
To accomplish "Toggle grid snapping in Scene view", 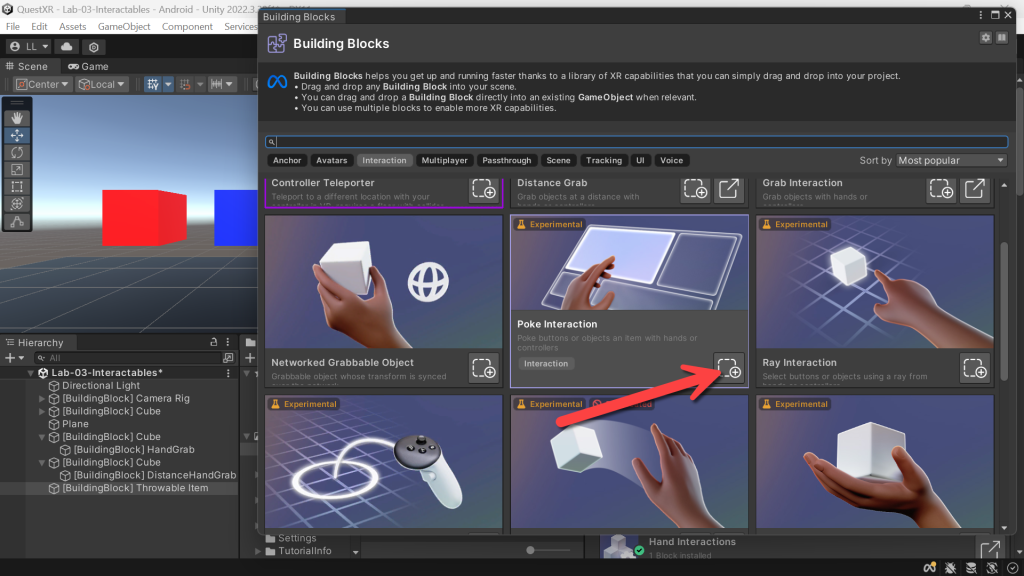I will point(185,84).
